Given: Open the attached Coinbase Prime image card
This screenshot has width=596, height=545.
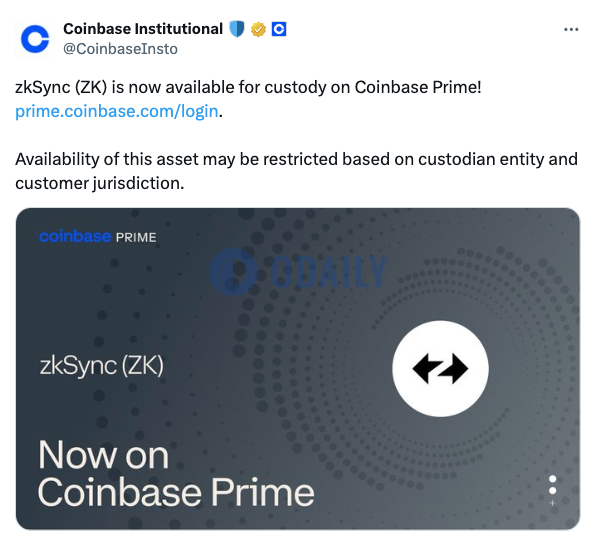Looking at the screenshot, I should [298, 369].
